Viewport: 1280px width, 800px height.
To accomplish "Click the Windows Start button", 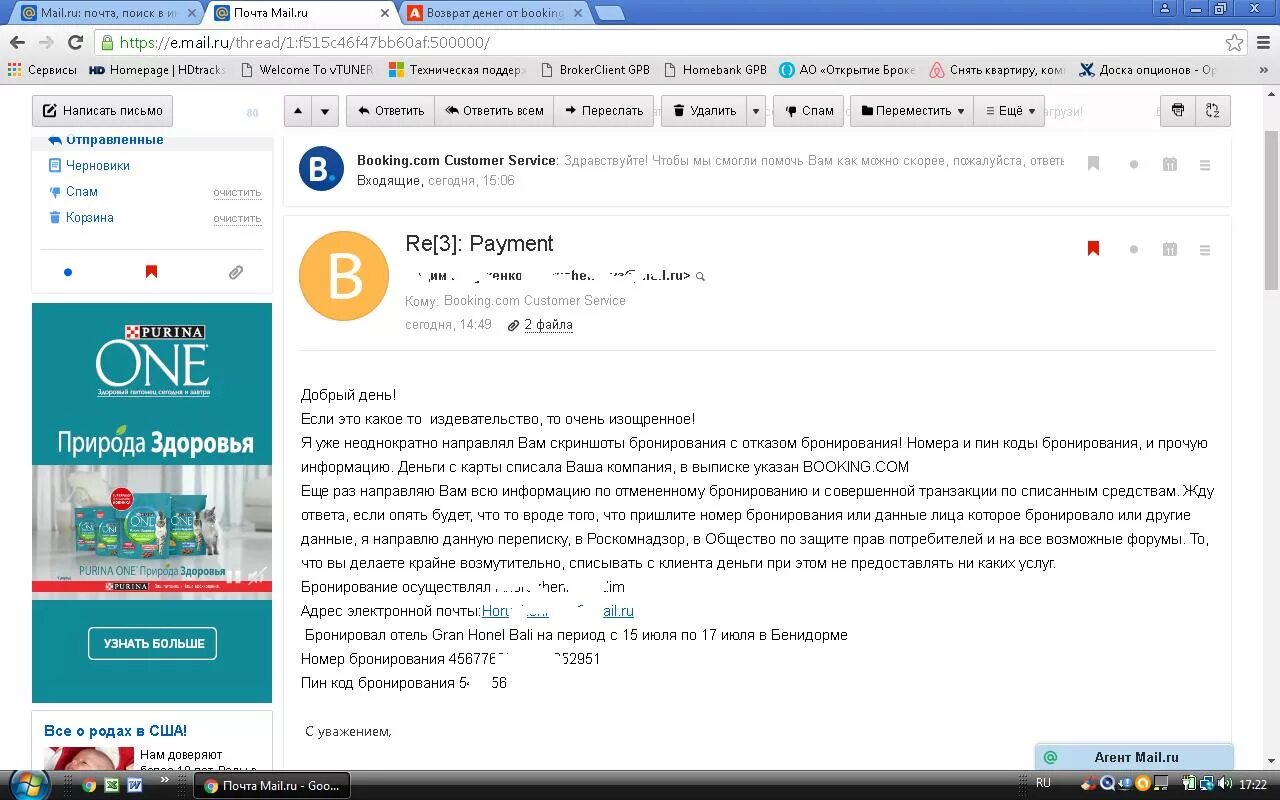I will [30, 783].
